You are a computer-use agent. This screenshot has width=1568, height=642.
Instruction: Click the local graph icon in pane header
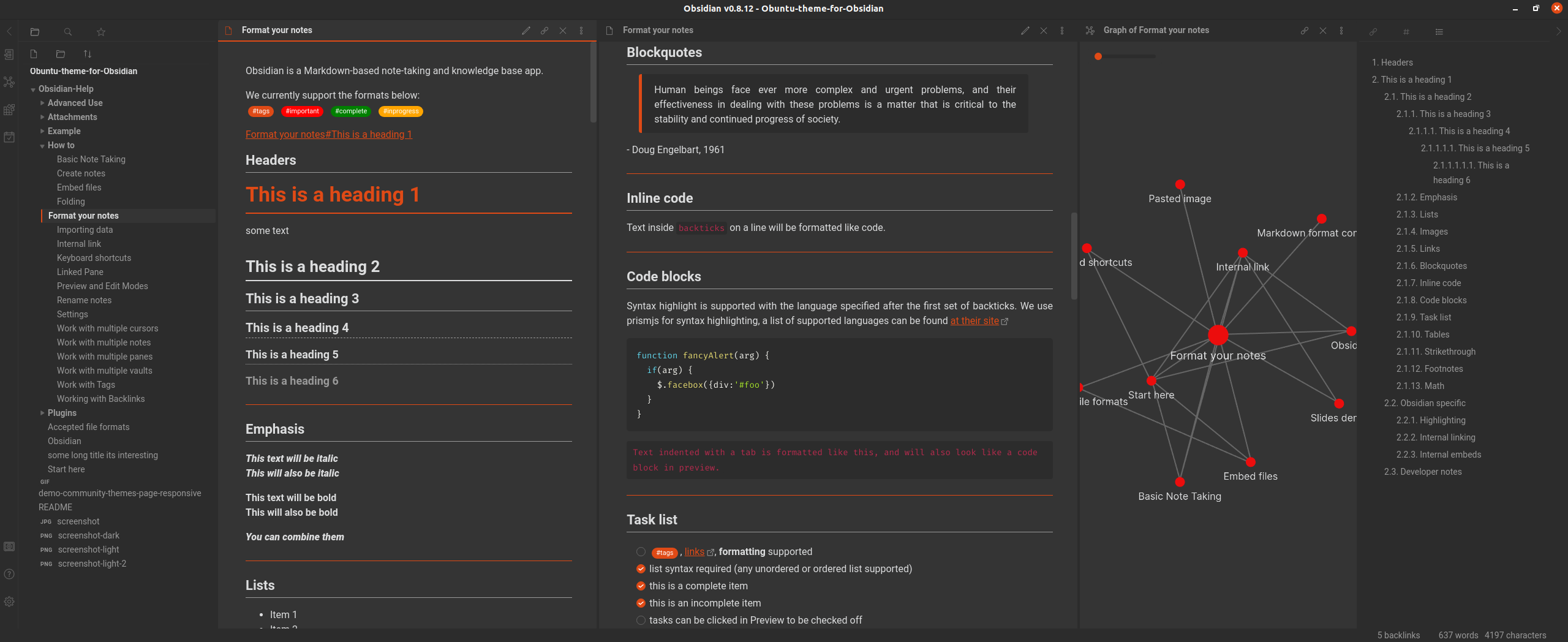pyautogui.click(x=1090, y=31)
